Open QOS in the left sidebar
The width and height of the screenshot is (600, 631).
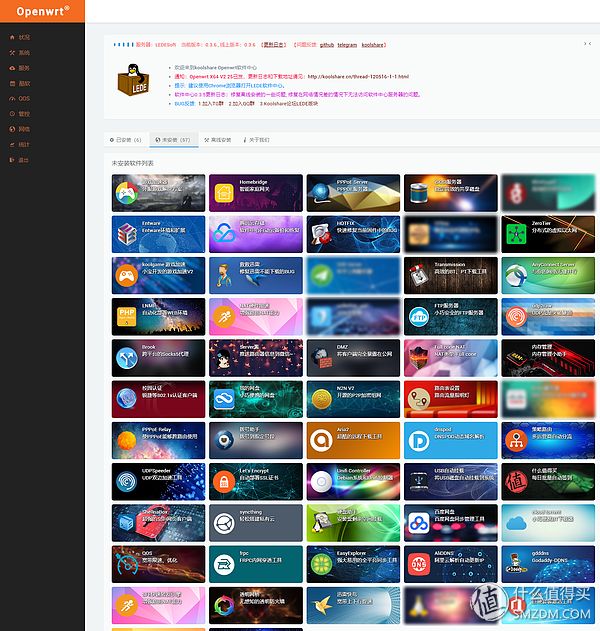tap(24, 99)
